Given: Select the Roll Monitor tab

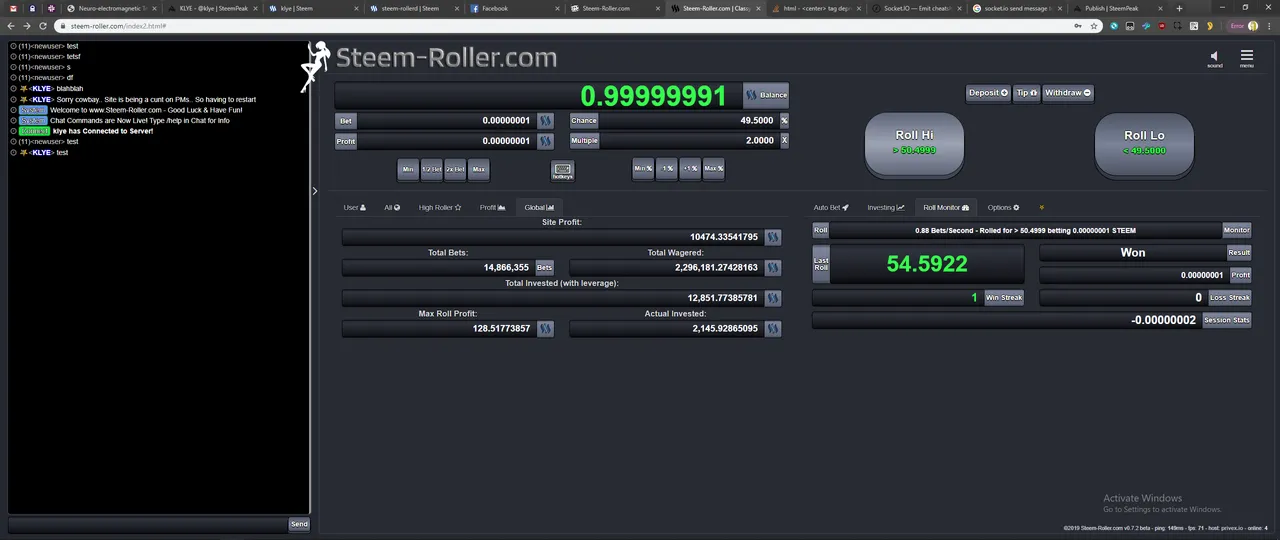Looking at the screenshot, I should point(946,208).
